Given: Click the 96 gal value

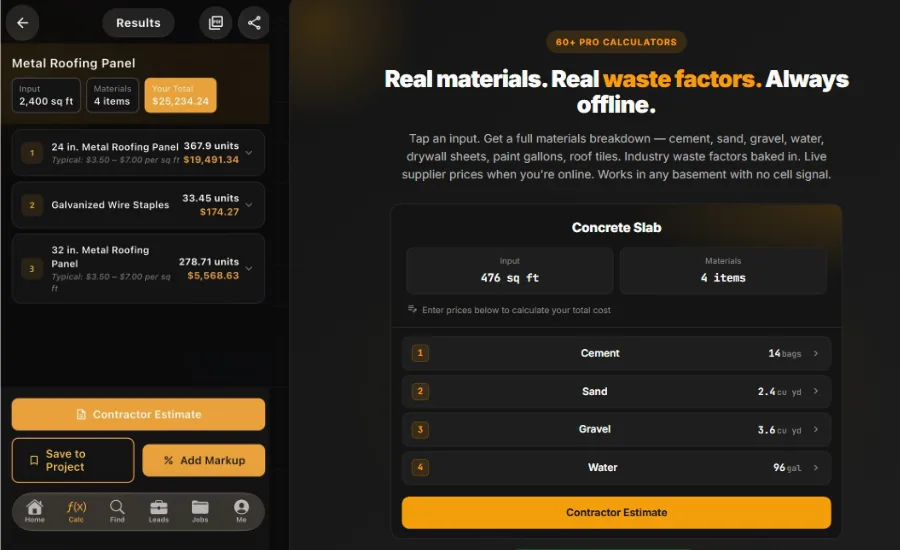Looking at the screenshot, I should [x=787, y=468].
